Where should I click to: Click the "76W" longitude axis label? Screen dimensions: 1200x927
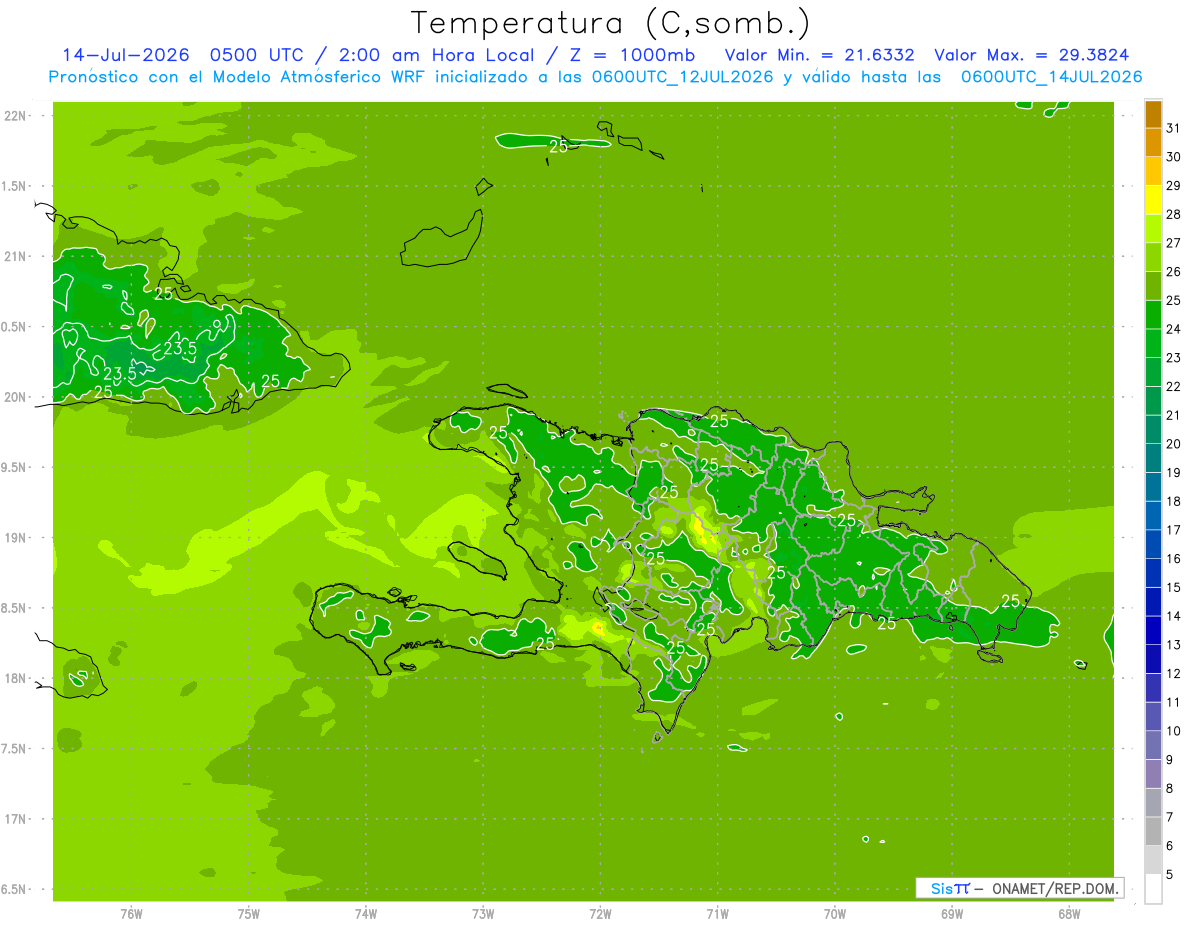[x=131, y=914]
